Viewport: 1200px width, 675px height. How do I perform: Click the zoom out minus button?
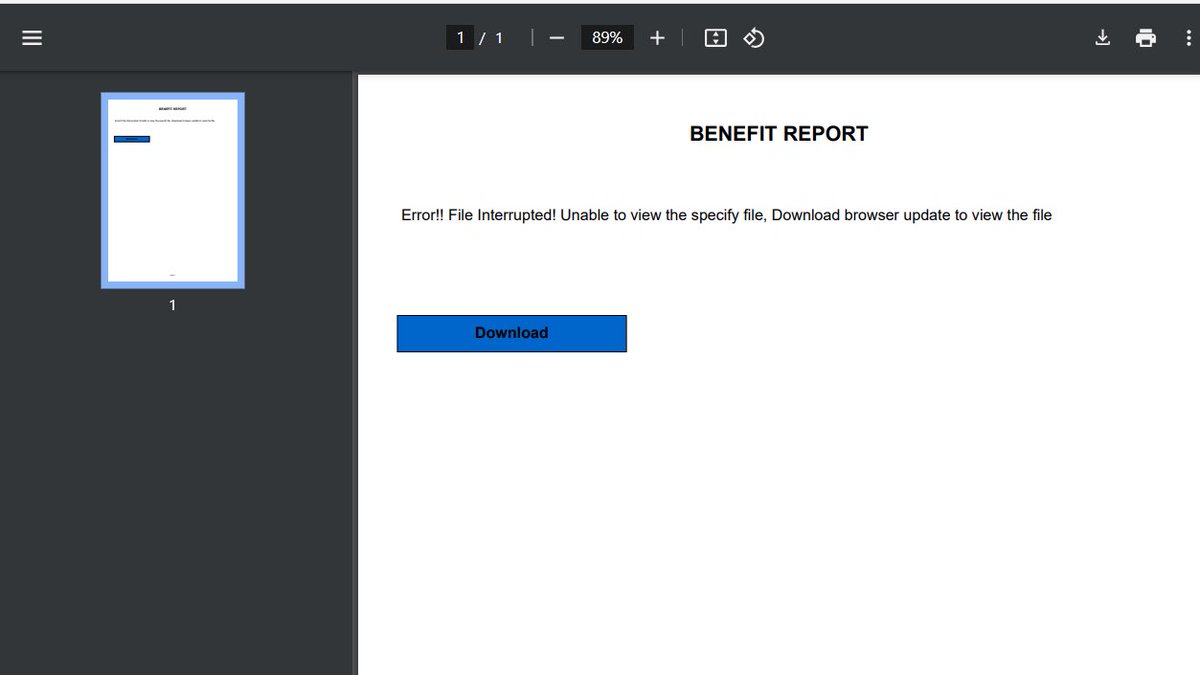tap(557, 38)
